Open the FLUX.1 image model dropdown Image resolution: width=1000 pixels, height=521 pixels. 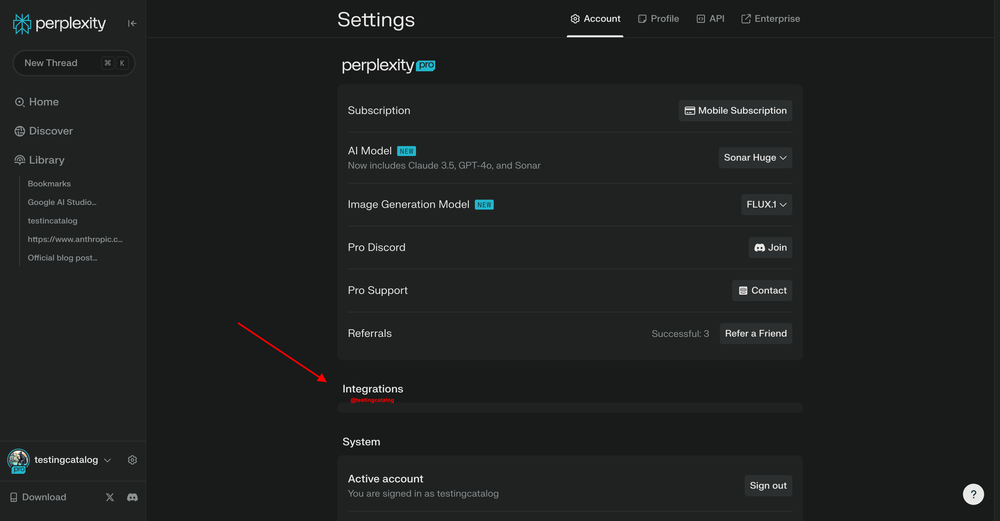766,204
